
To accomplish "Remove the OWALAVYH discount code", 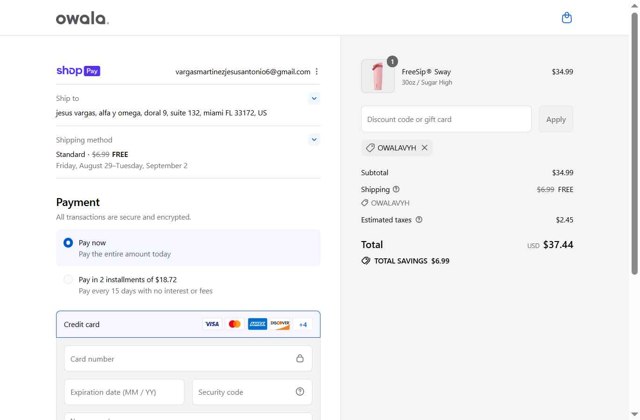I will pos(424,148).
